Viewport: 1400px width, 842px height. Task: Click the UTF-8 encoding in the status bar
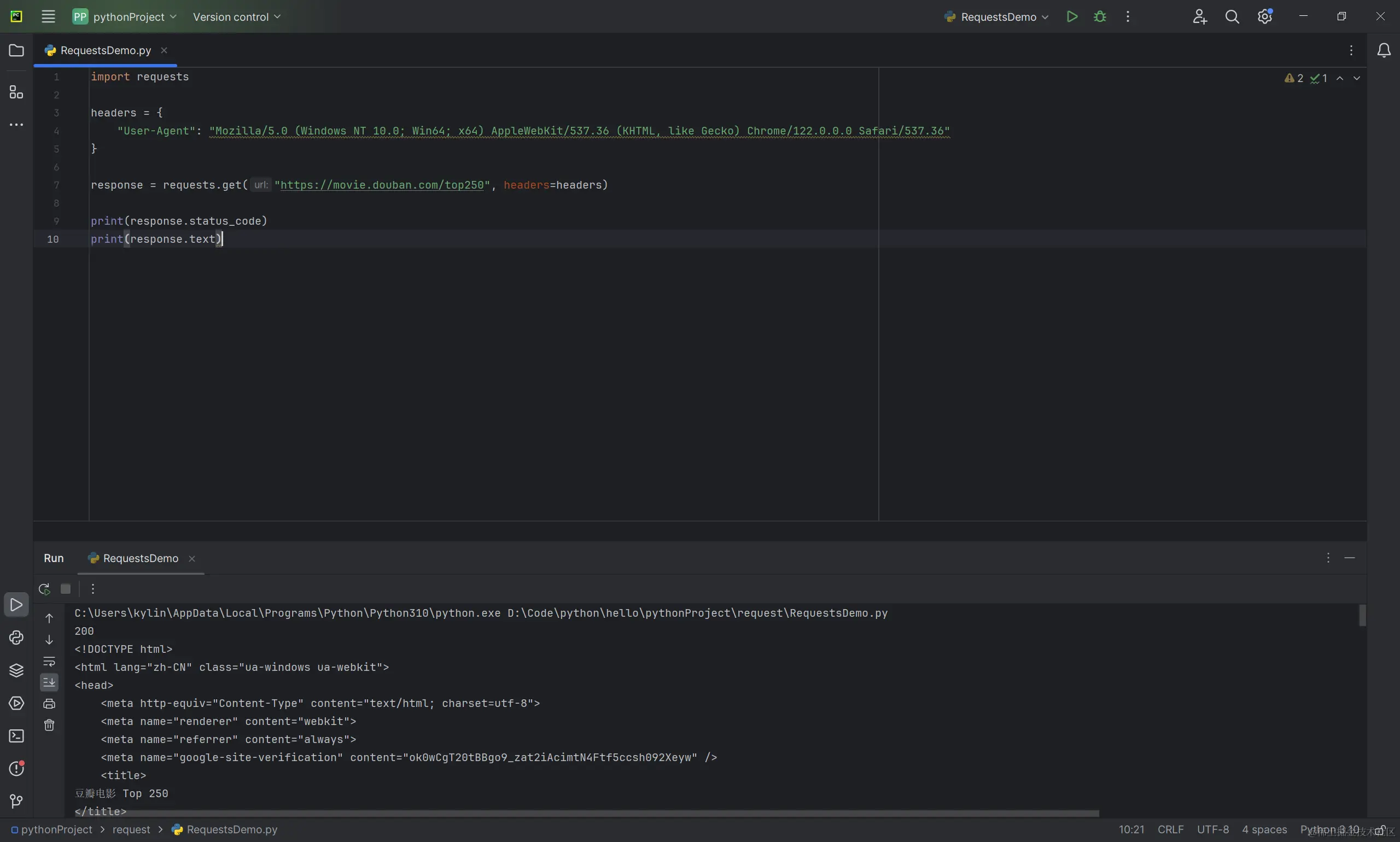tap(1212, 829)
